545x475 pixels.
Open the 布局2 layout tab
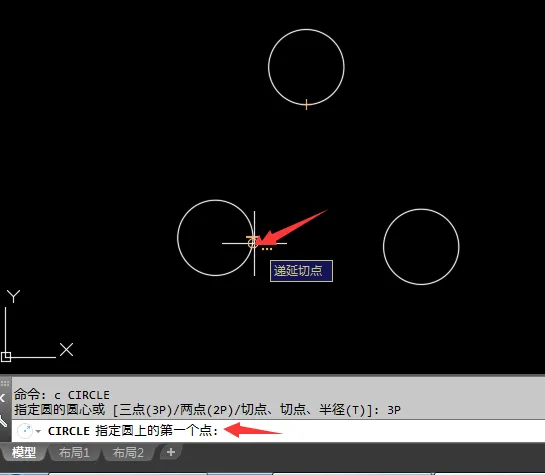coord(128,452)
